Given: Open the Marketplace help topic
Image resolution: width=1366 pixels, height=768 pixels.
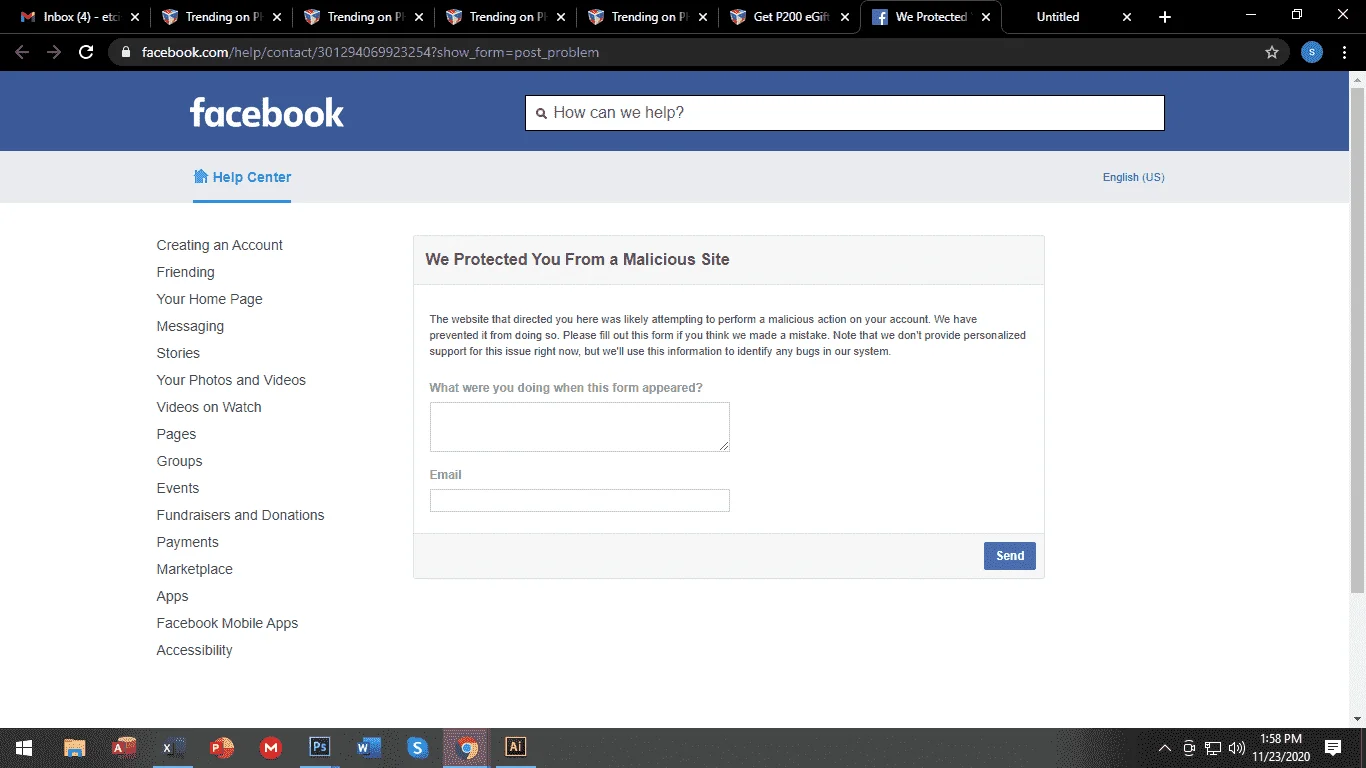Looking at the screenshot, I should pos(194,569).
